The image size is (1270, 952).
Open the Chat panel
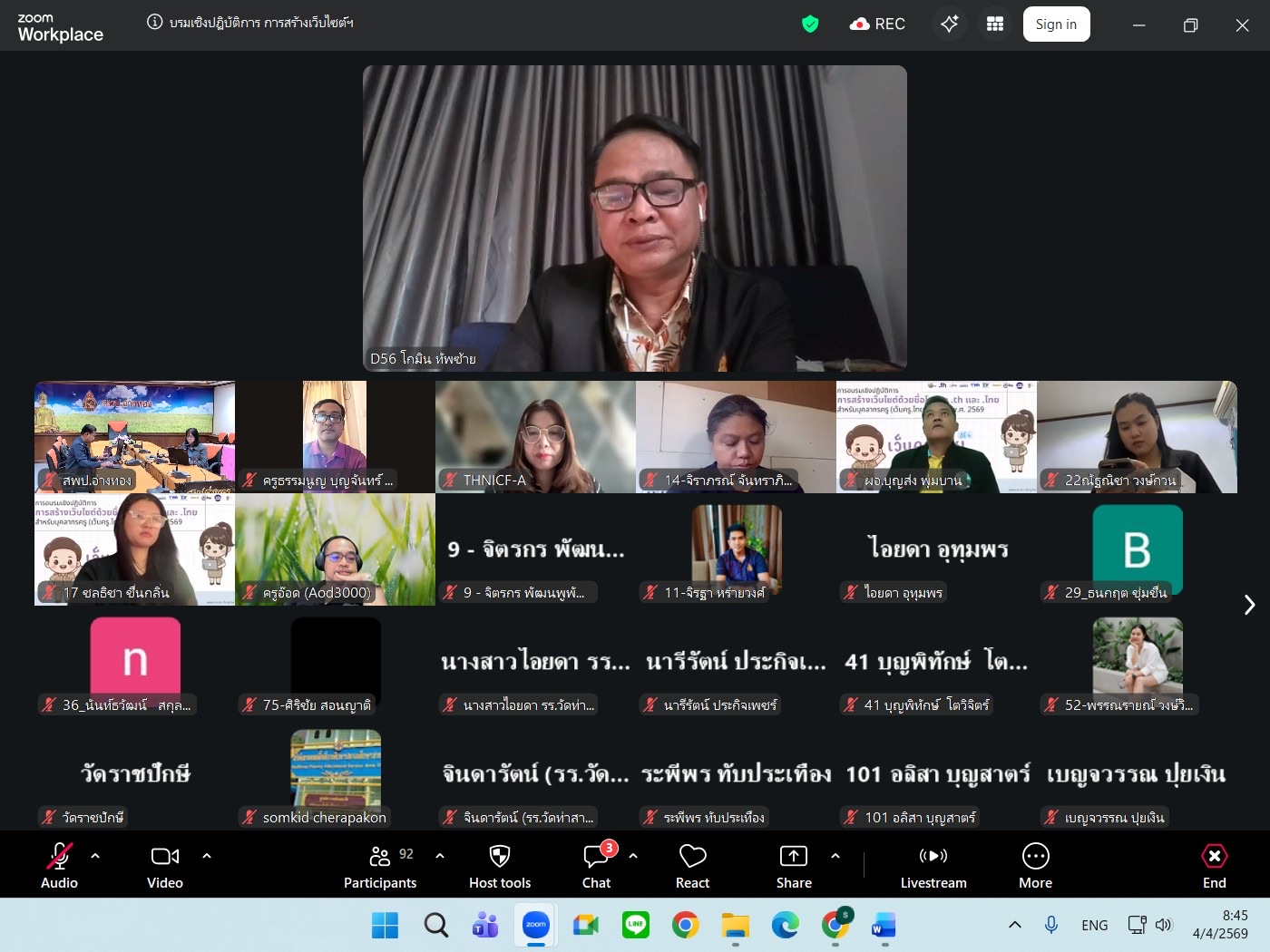click(x=596, y=865)
